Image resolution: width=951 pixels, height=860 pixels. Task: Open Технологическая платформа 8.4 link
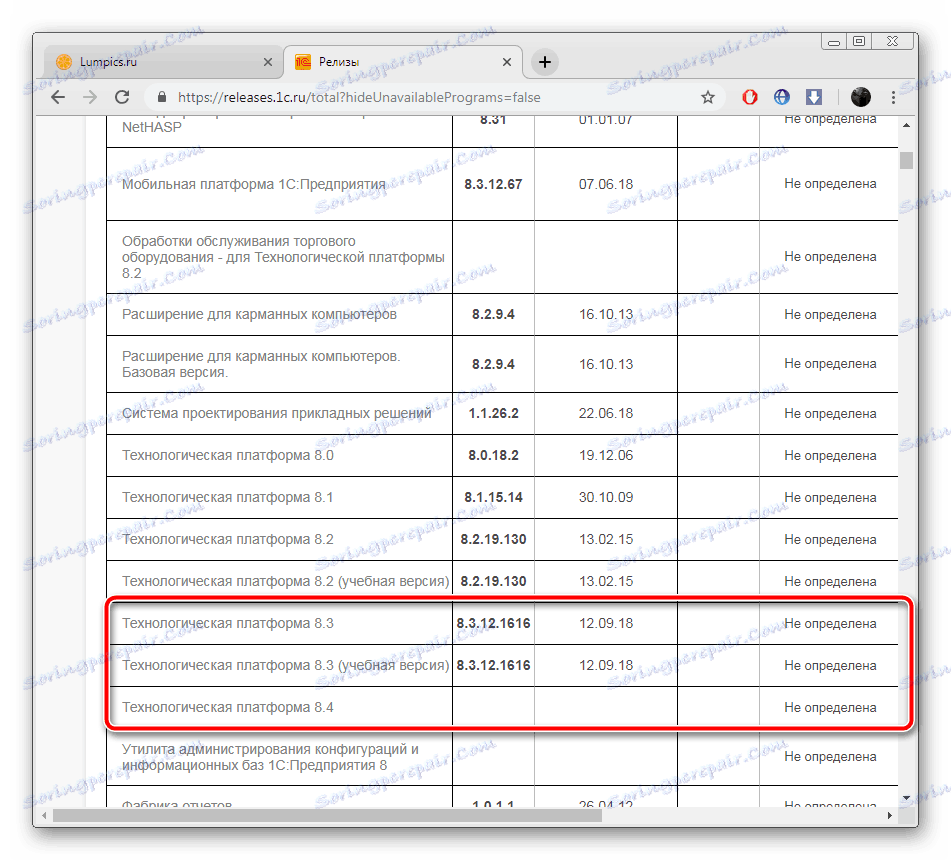[228, 707]
